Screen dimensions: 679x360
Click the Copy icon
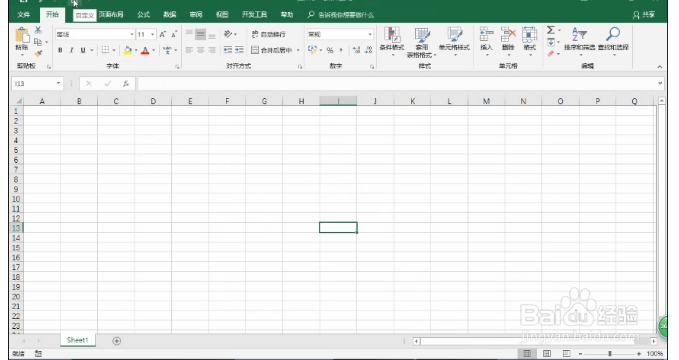(x=38, y=42)
